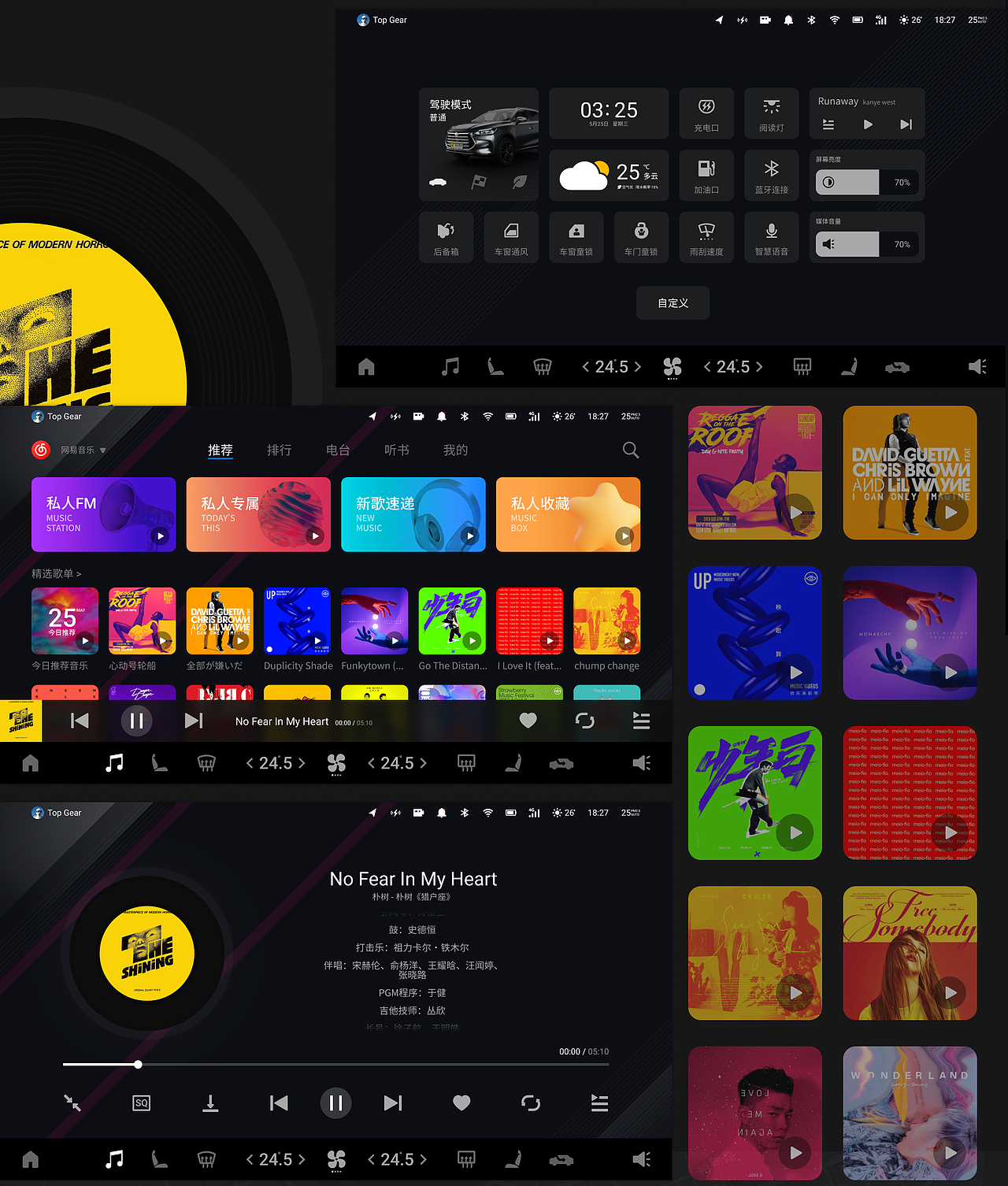The width and height of the screenshot is (1008, 1186).
Task: Open the 今日推荐音乐 playlist thumbnail
Action: click(x=65, y=621)
